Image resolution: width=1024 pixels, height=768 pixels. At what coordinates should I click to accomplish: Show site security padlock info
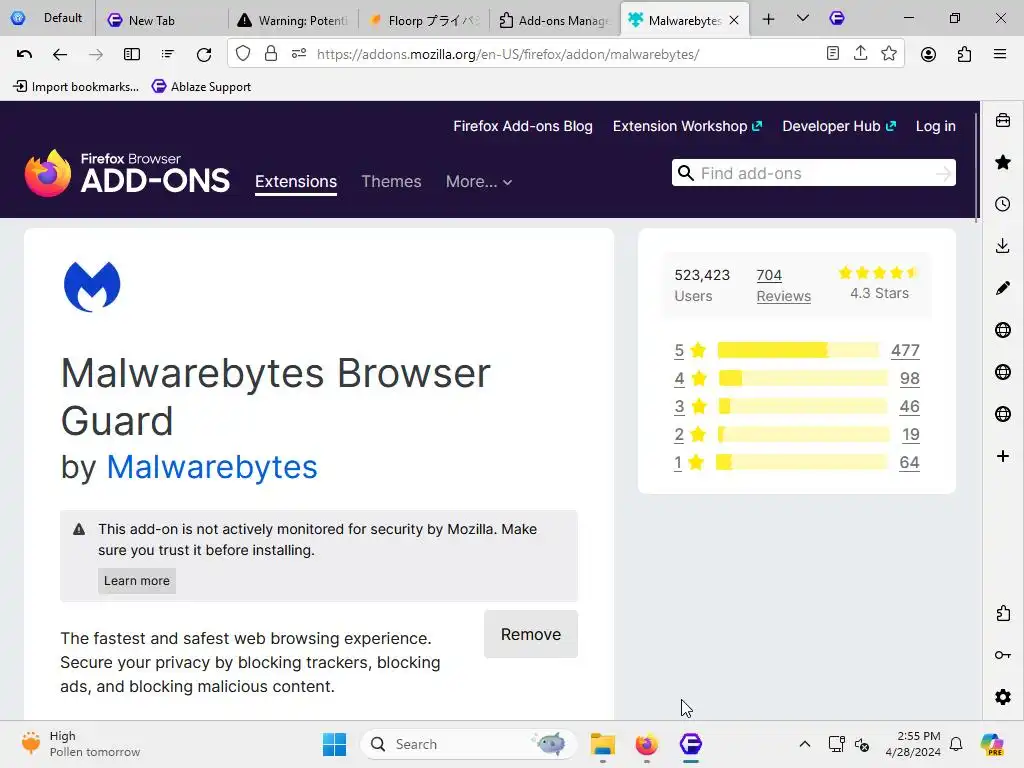[x=271, y=54]
